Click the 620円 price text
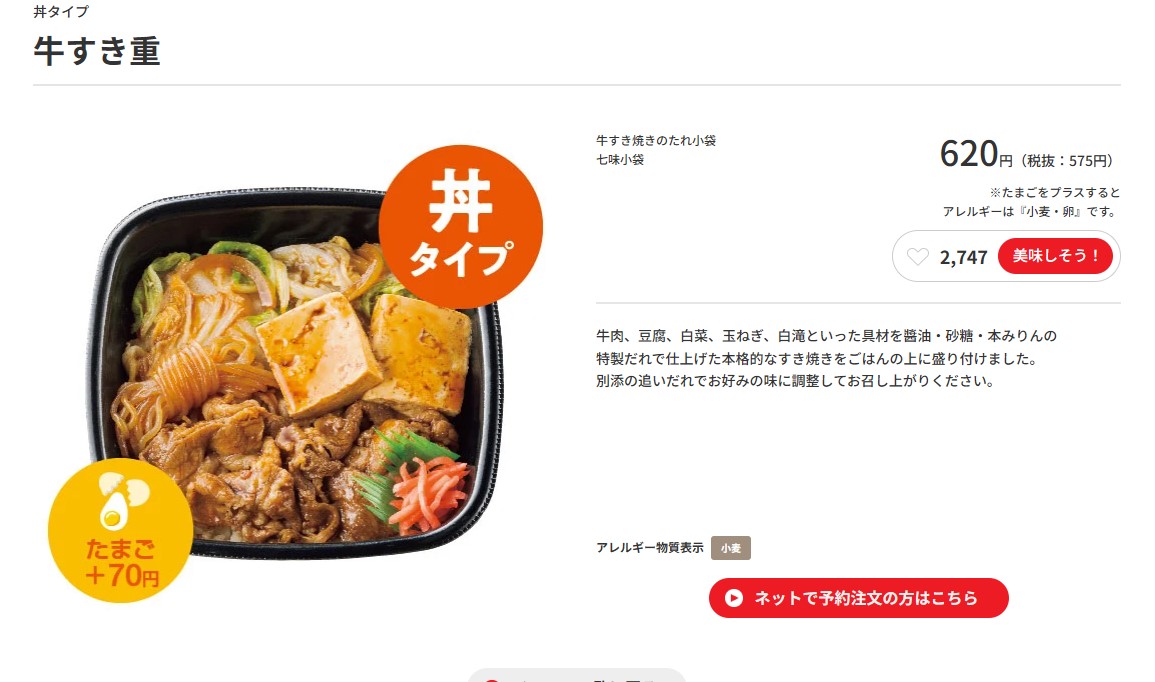 (976, 154)
